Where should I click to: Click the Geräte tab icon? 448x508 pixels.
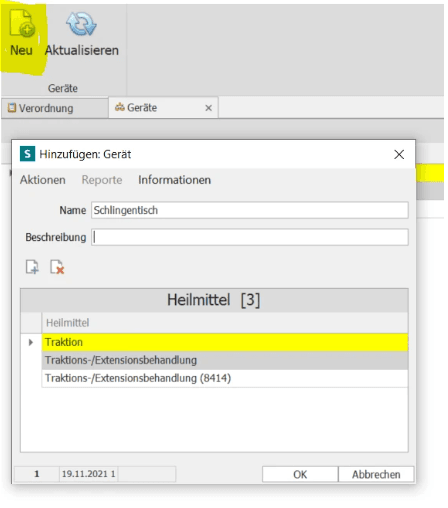(x=120, y=108)
